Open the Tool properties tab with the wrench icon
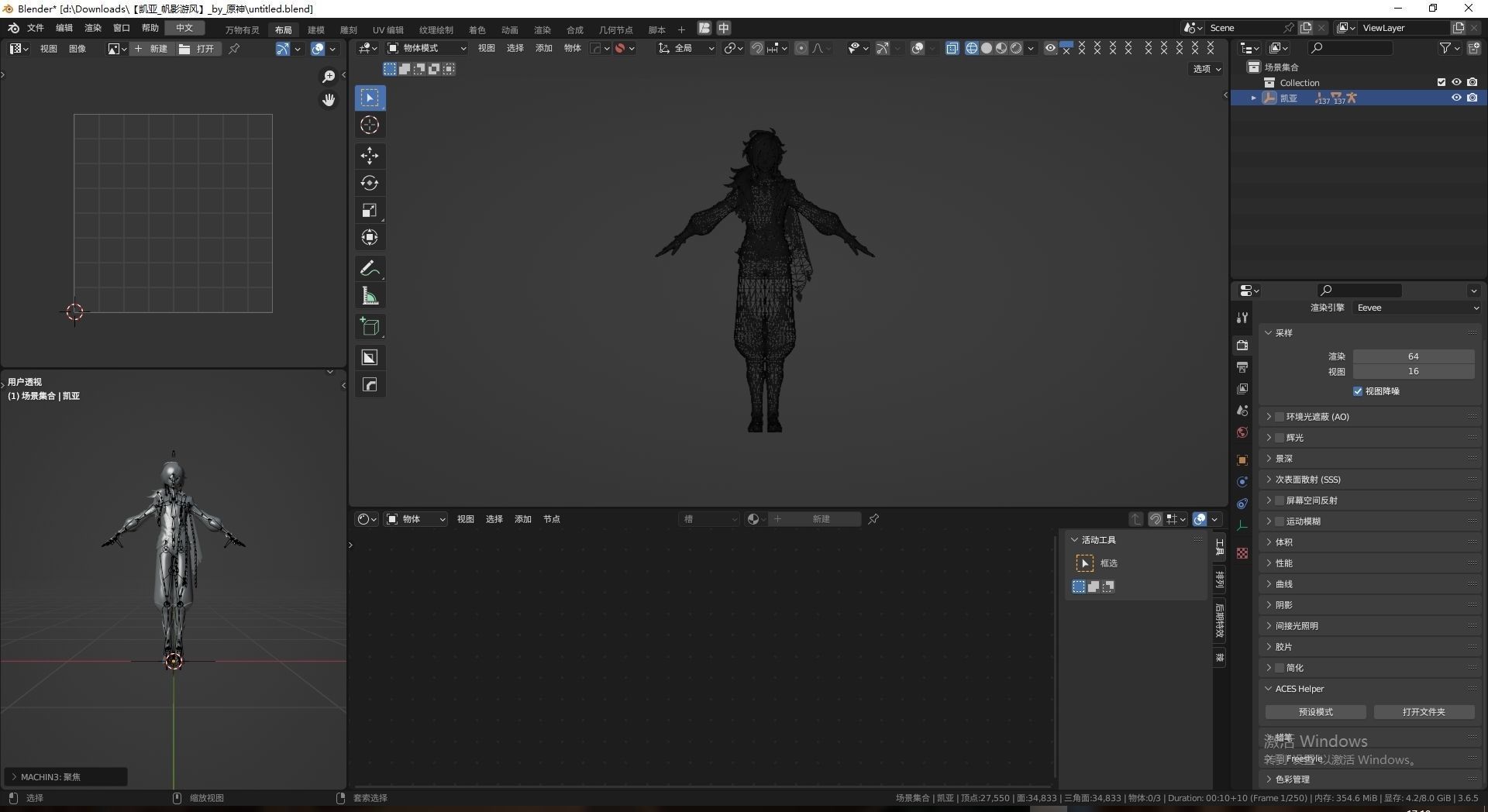The image size is (1488, 812). (x=1242, y=318)
